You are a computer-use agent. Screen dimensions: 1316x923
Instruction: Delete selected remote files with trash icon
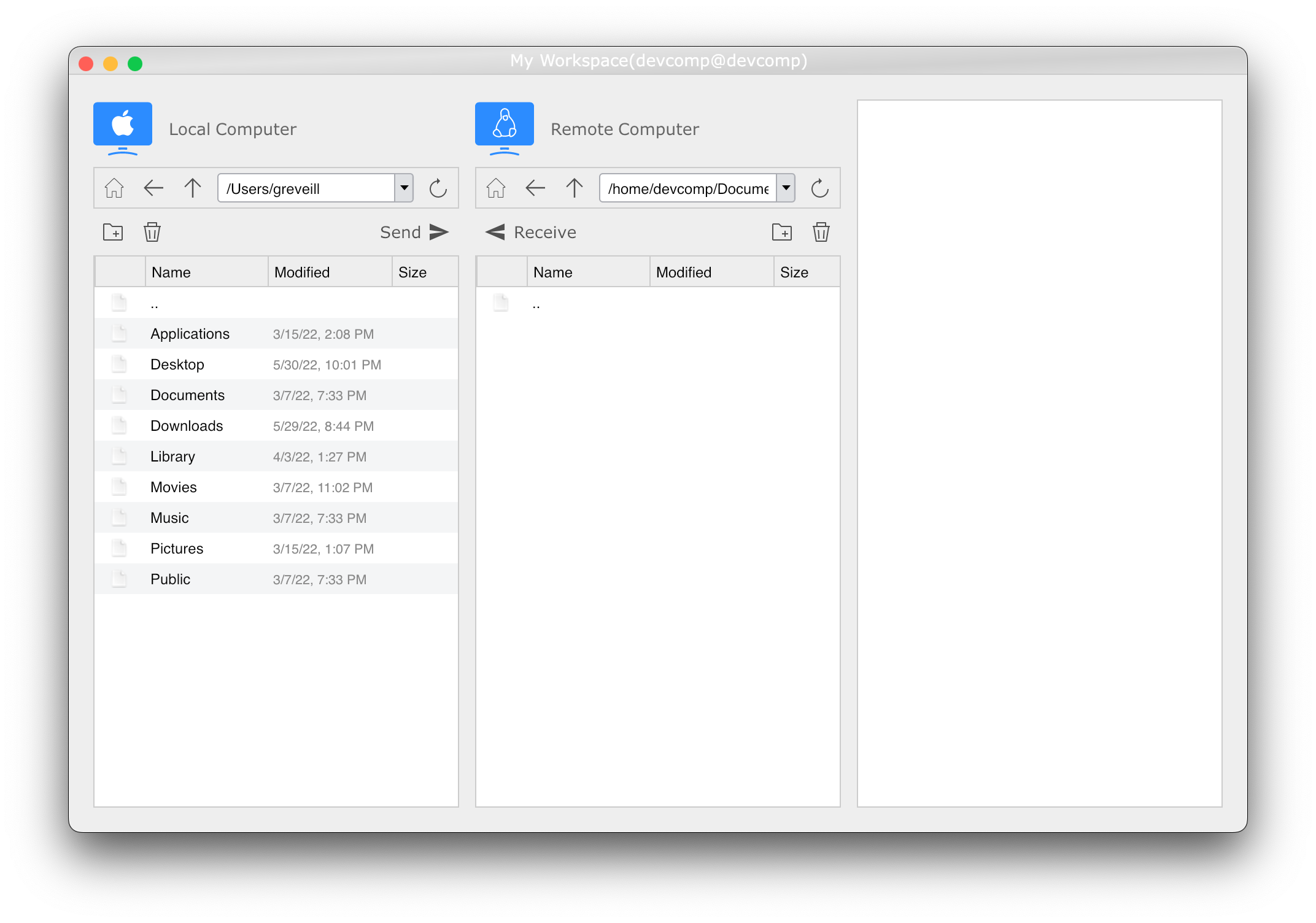(821, 232)
